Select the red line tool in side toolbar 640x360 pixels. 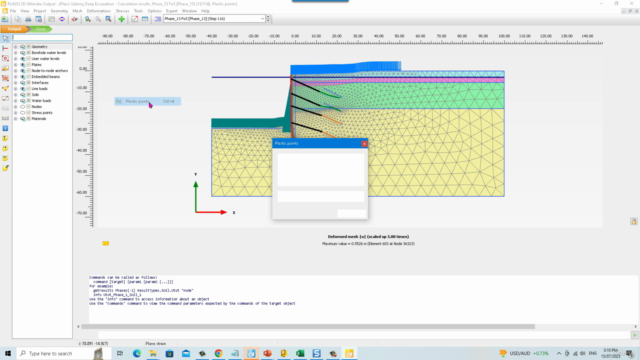click(5, 49)
